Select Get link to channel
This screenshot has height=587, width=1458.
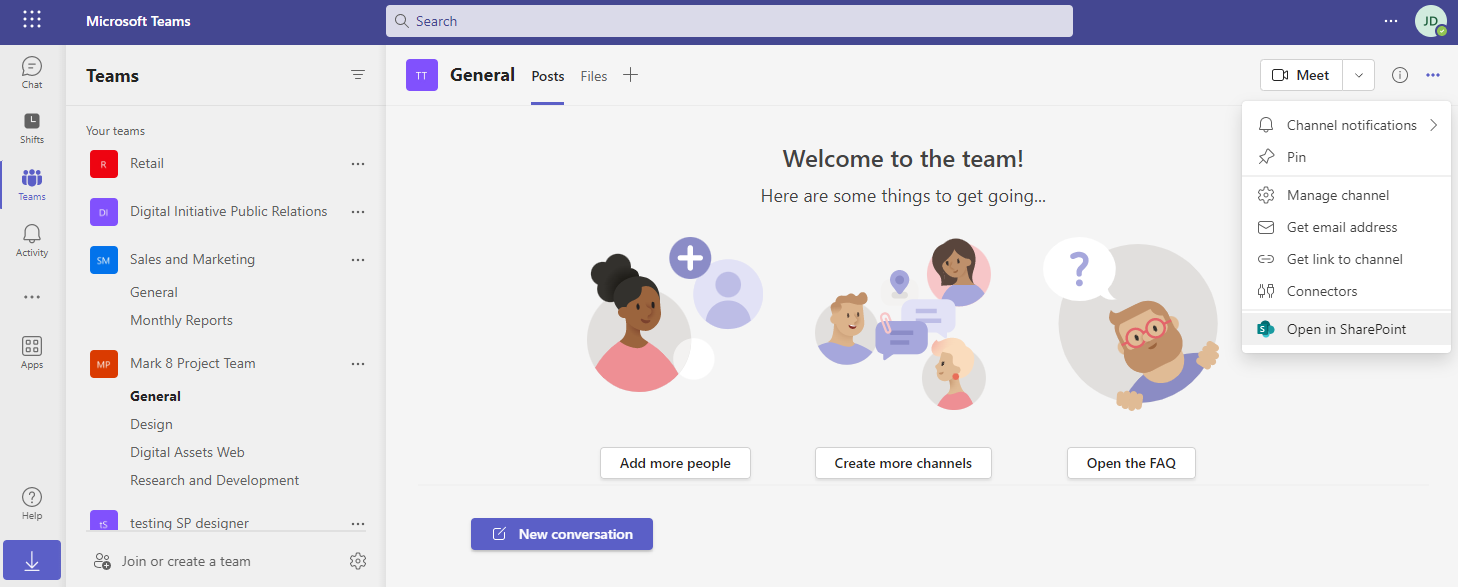coord(1346,259)
